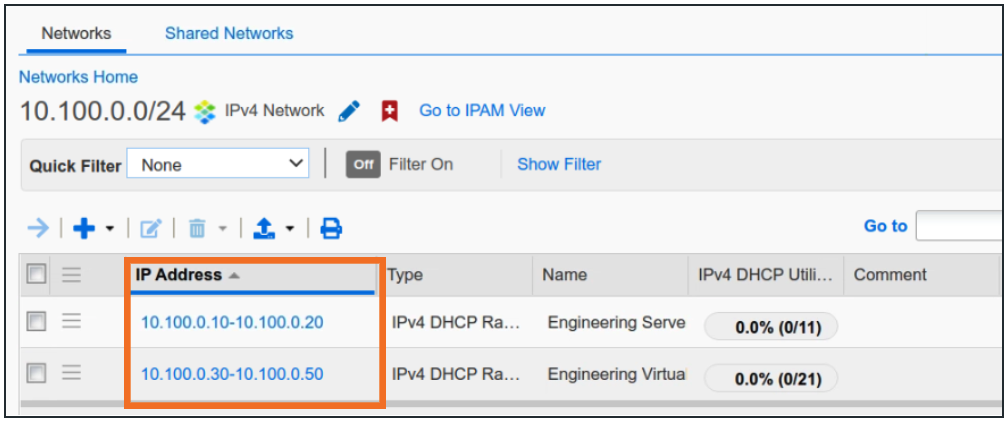Click the Go to input field
The image size is (1008, 422).
[960, 226]
